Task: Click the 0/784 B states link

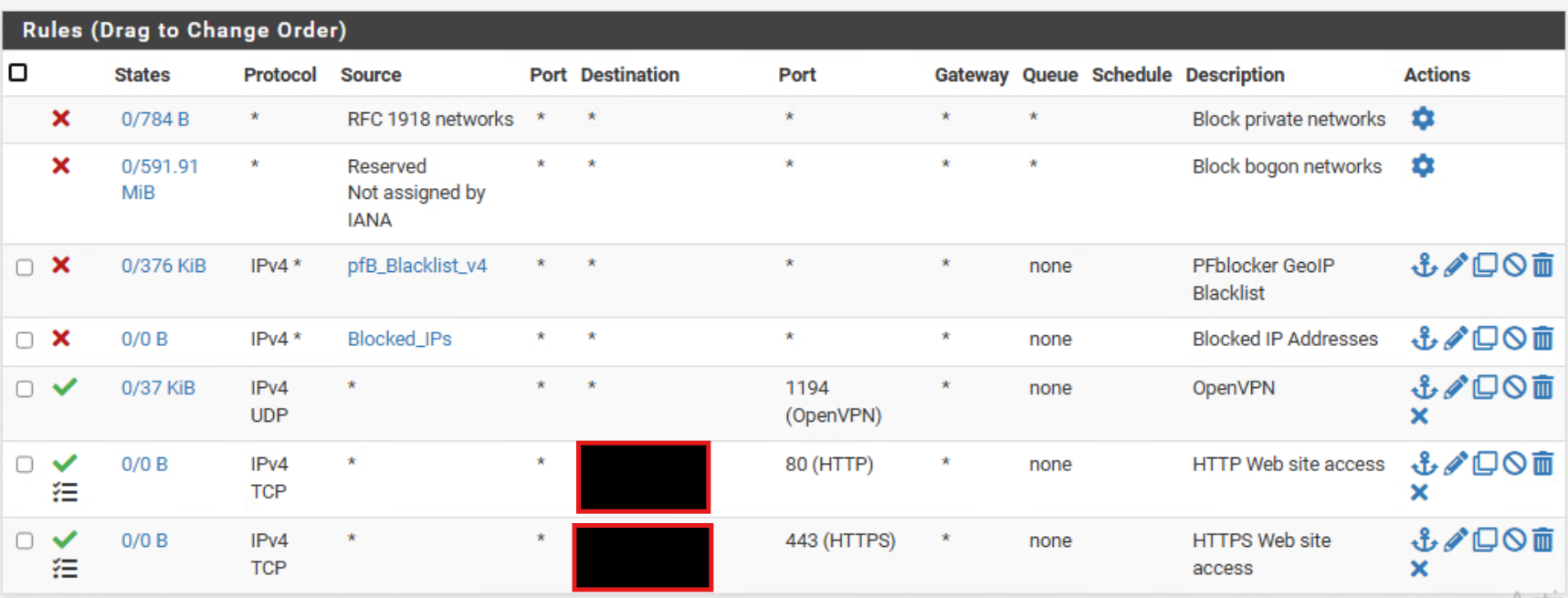Action: coord(155,119)
